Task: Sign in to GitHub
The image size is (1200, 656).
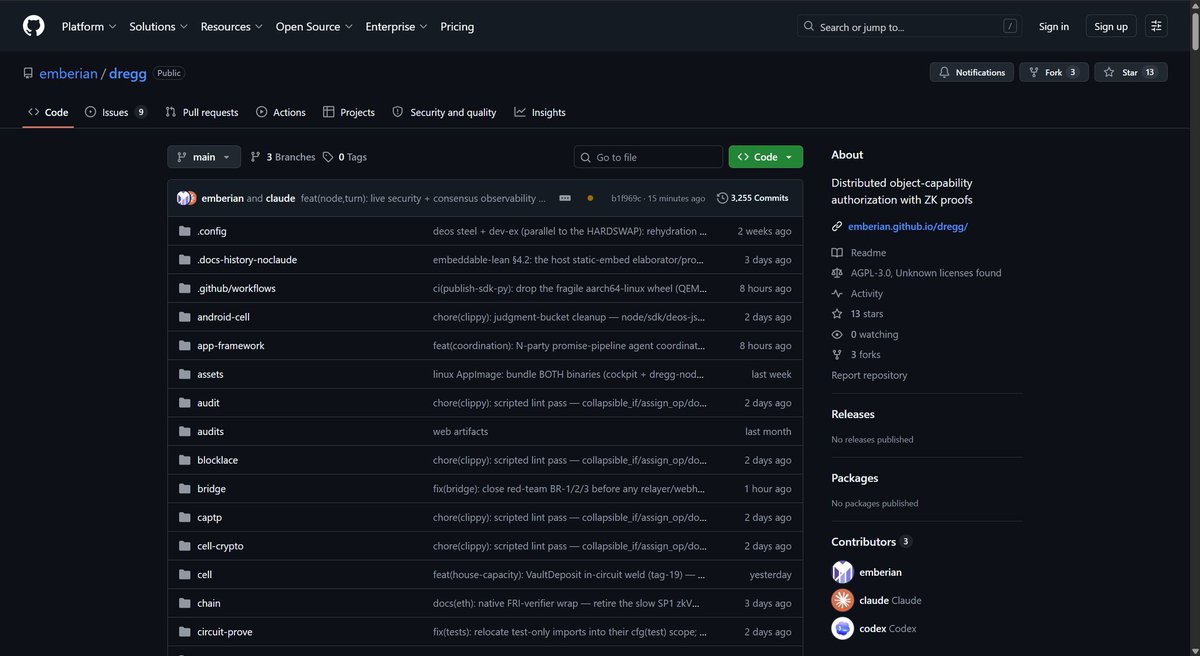Action: (x=1054, y=27)
